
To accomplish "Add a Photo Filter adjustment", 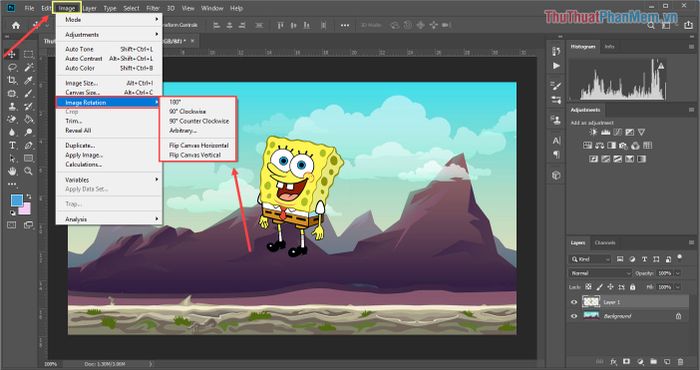I will [624, 146].
